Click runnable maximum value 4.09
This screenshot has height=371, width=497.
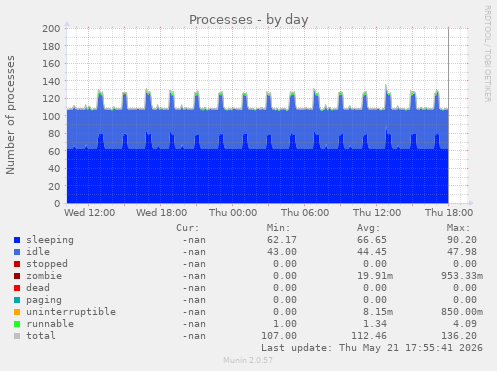click(x=465, y=324)
